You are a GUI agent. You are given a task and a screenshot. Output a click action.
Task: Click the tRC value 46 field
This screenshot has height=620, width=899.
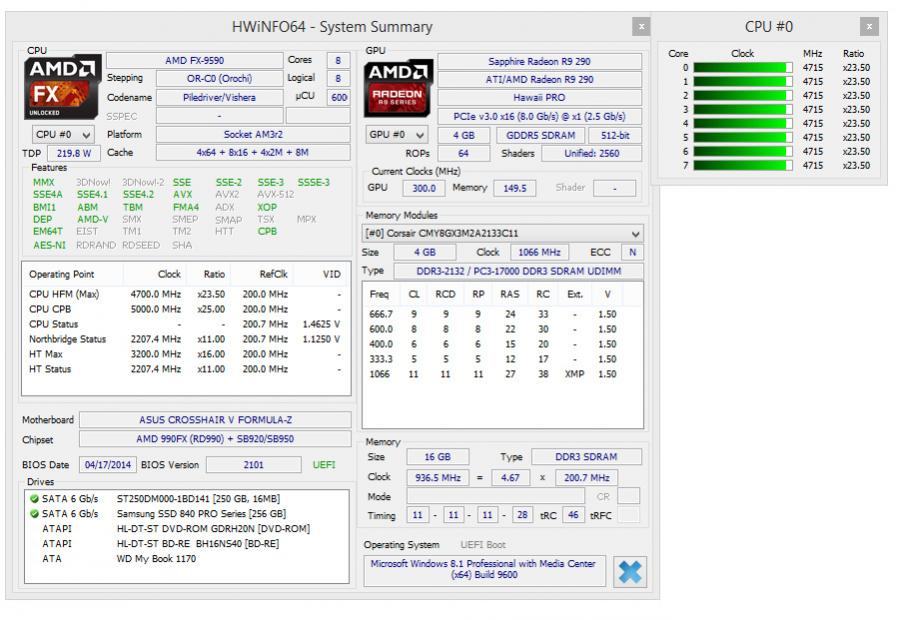tap(573, 515)
